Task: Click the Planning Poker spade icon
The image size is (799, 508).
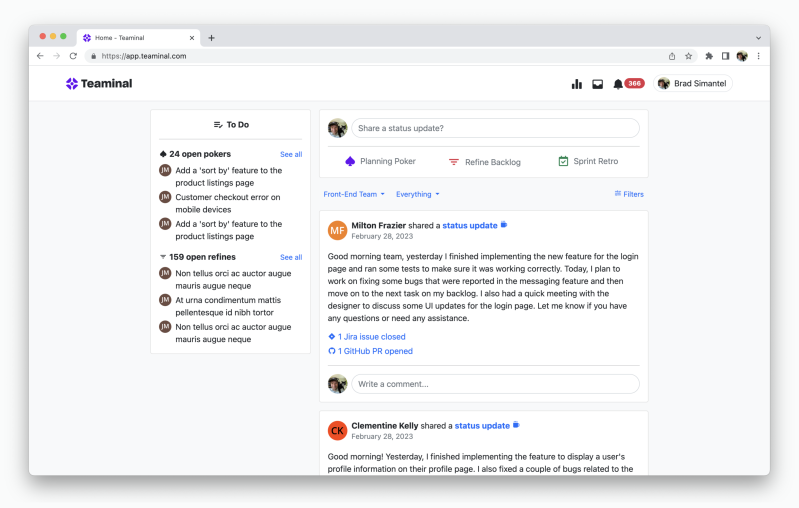Action: tap(350, 162)
